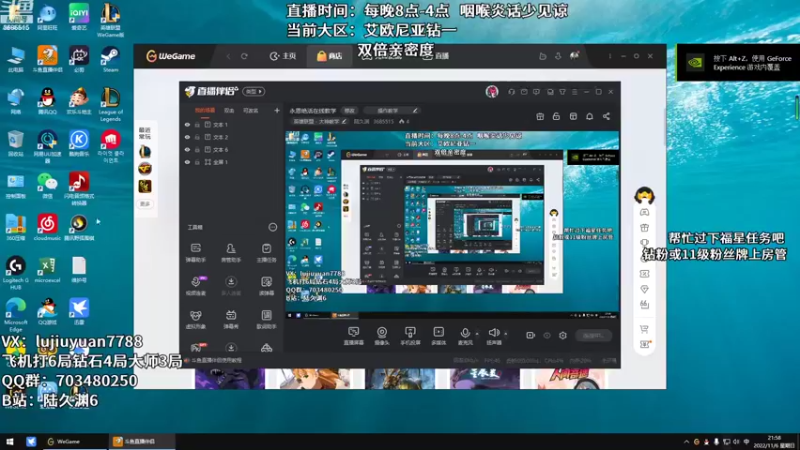The image size is (800, 450).
Task: Click 修改 button next to room title
Action: [349, 110]
